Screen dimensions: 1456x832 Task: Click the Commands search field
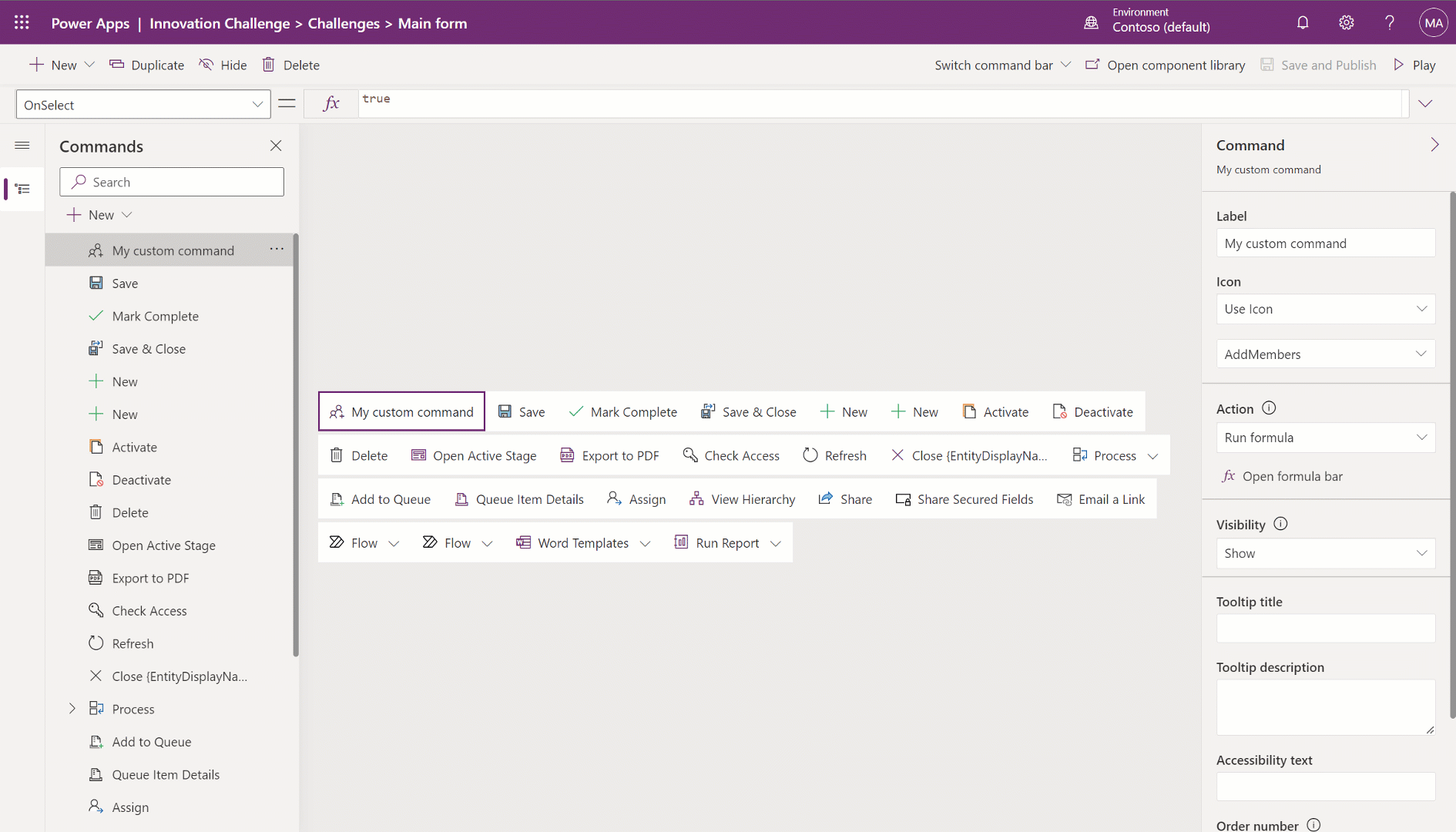(x=172, y=183)
